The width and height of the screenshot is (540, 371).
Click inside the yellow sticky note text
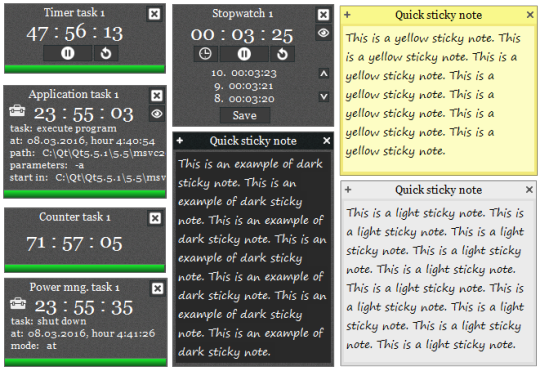click(438, 99)
